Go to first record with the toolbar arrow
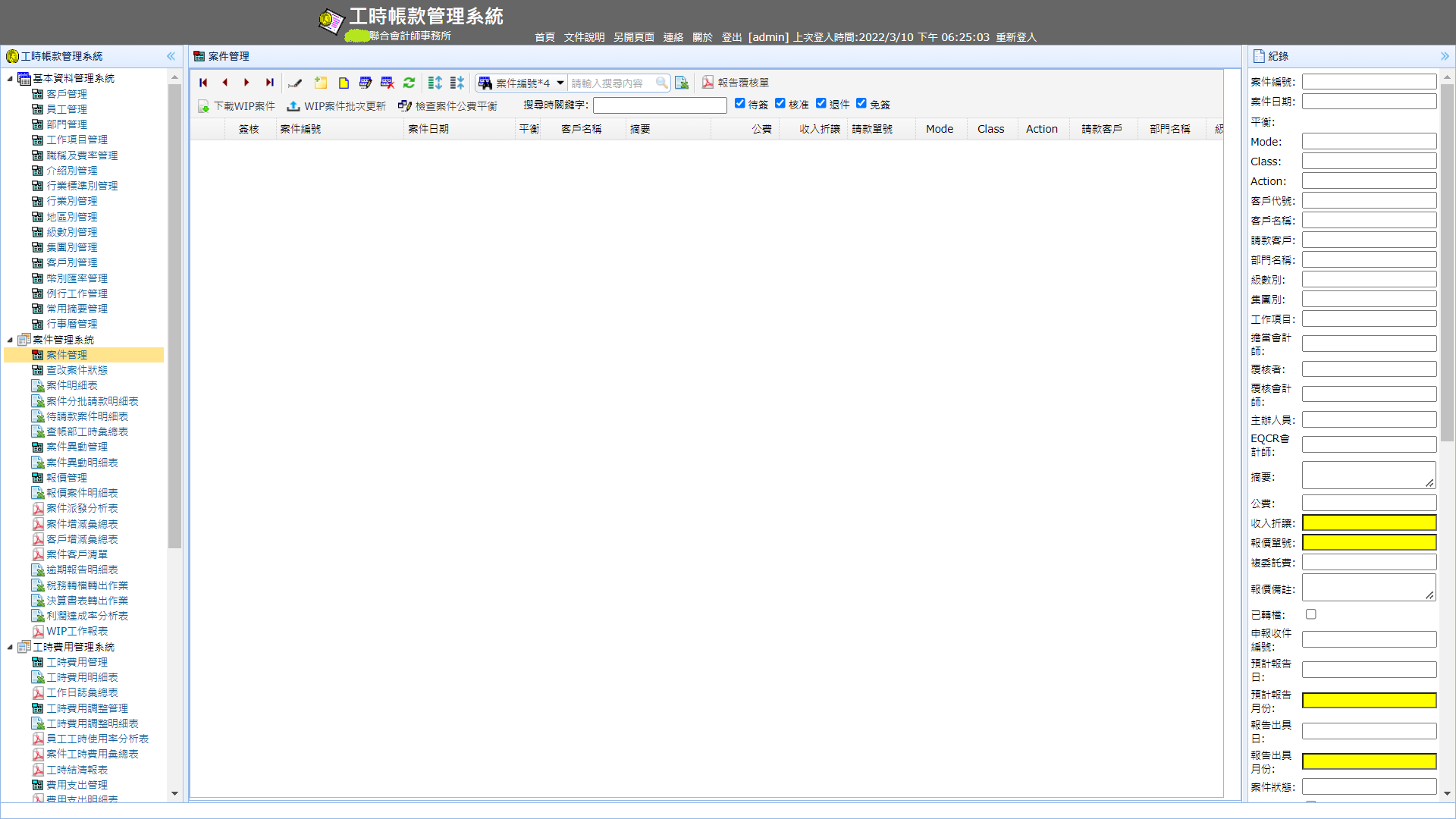Screen dimensions: 1456x819 click(203, 83)
